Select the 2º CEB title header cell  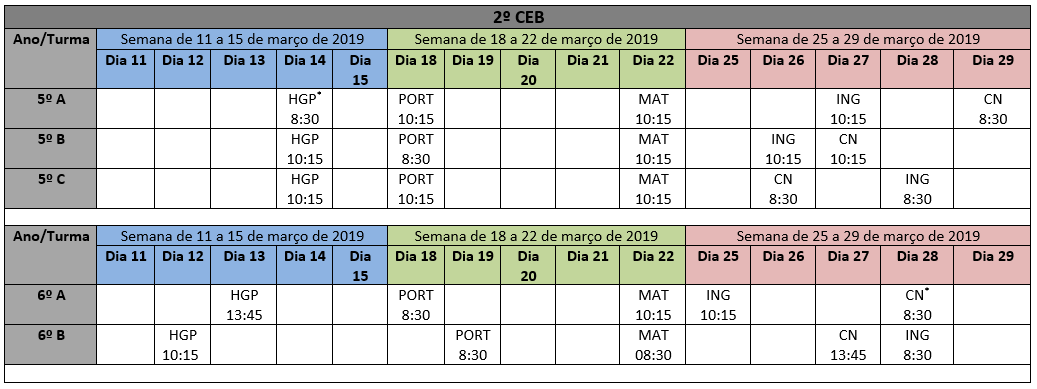(518, 16)
